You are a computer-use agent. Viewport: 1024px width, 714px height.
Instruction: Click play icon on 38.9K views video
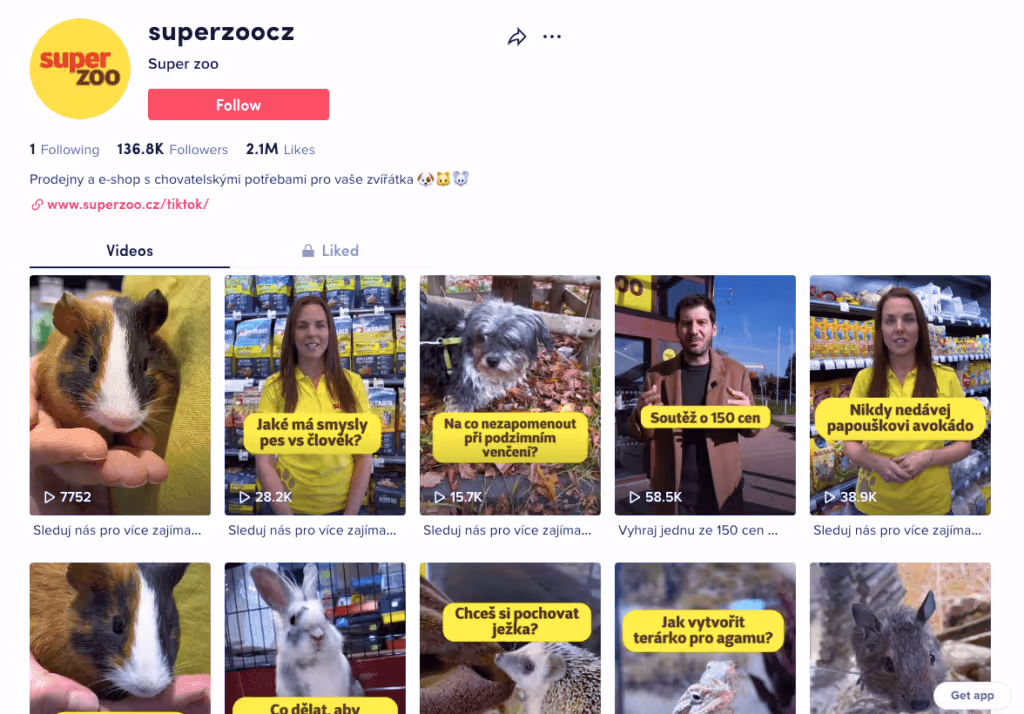(x=829, y=497)
